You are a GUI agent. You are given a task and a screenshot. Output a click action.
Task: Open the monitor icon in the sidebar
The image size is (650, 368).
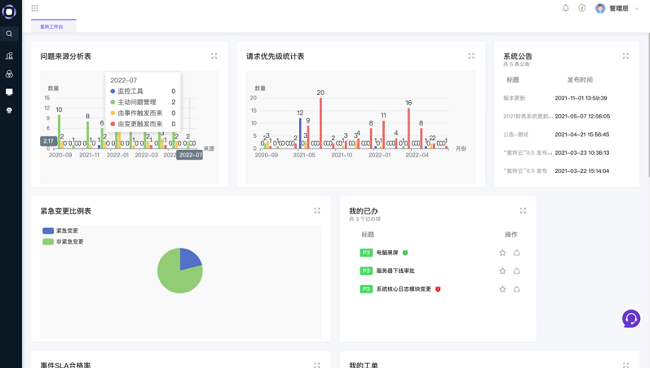[x=9, y=92]
